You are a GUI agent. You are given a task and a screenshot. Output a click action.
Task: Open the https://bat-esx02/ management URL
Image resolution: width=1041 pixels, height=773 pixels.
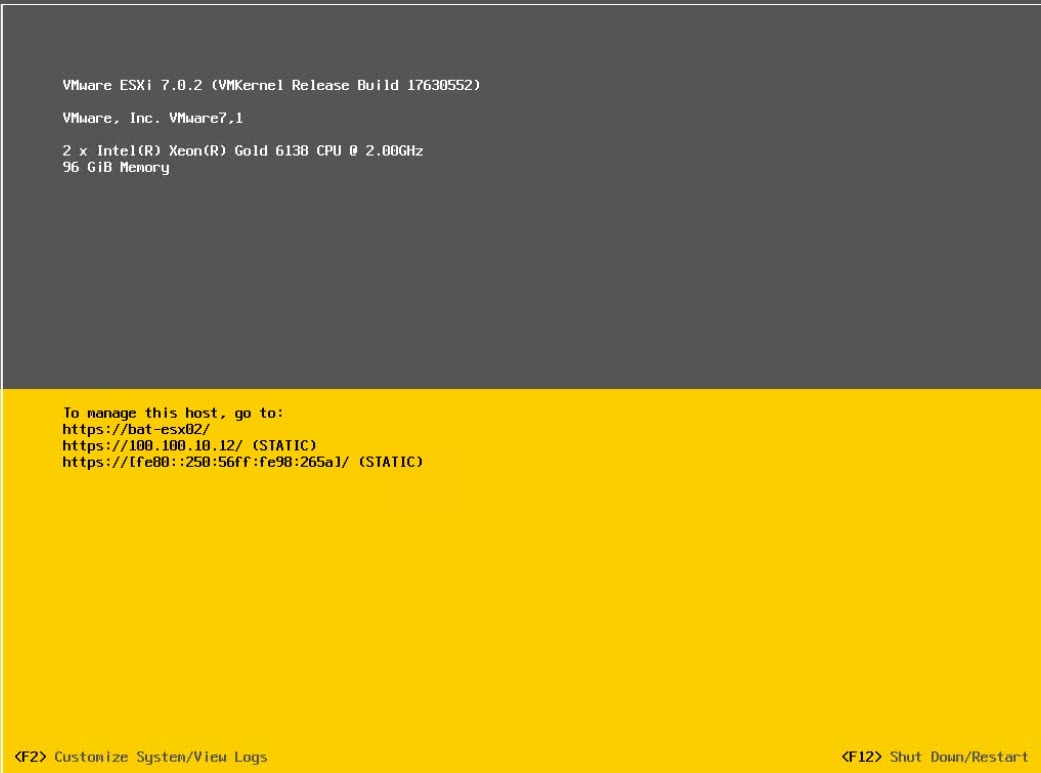(136, 428)
